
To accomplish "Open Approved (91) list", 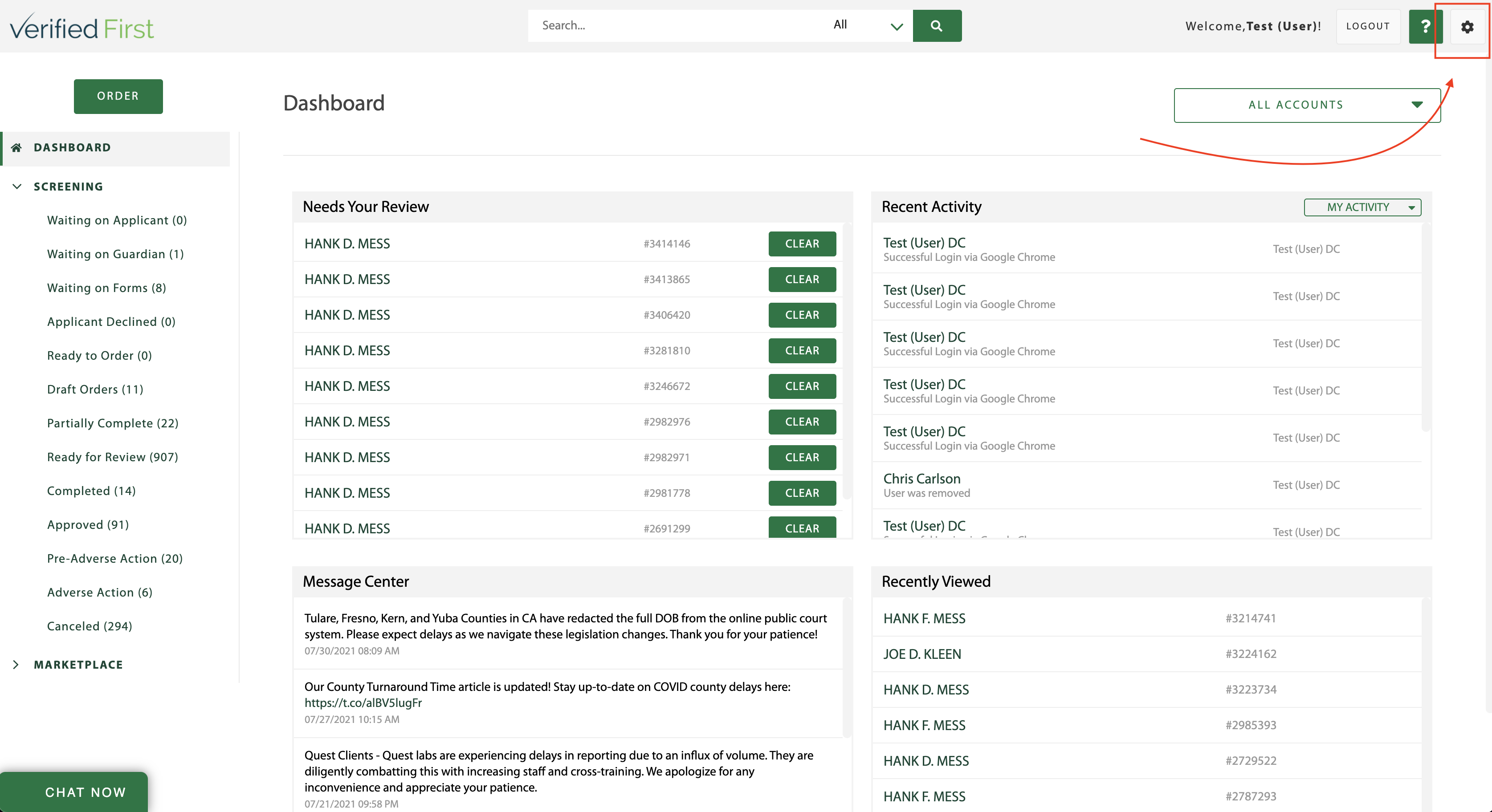I will coord(88,525).
